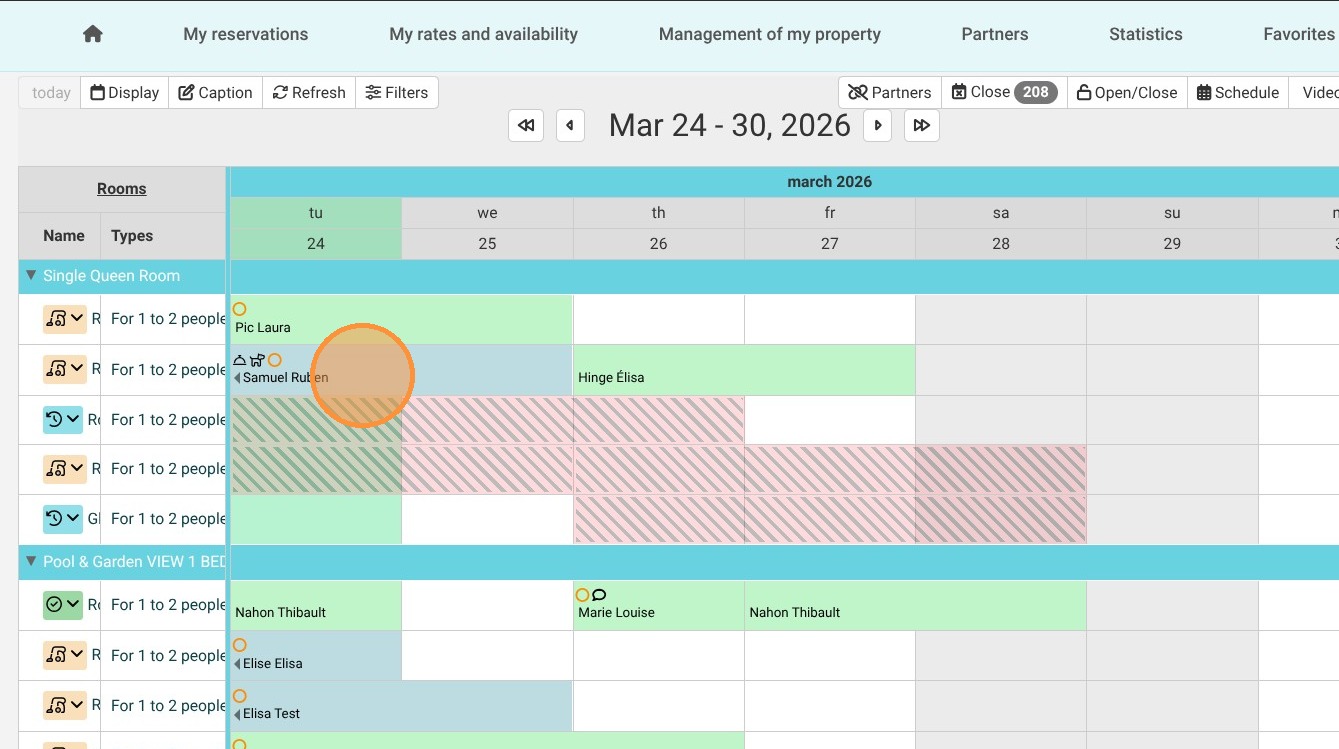Viewport: 1339px width, 749px height.
Task: Go to previous day with left arrow
Action: (x=570, y=126)
